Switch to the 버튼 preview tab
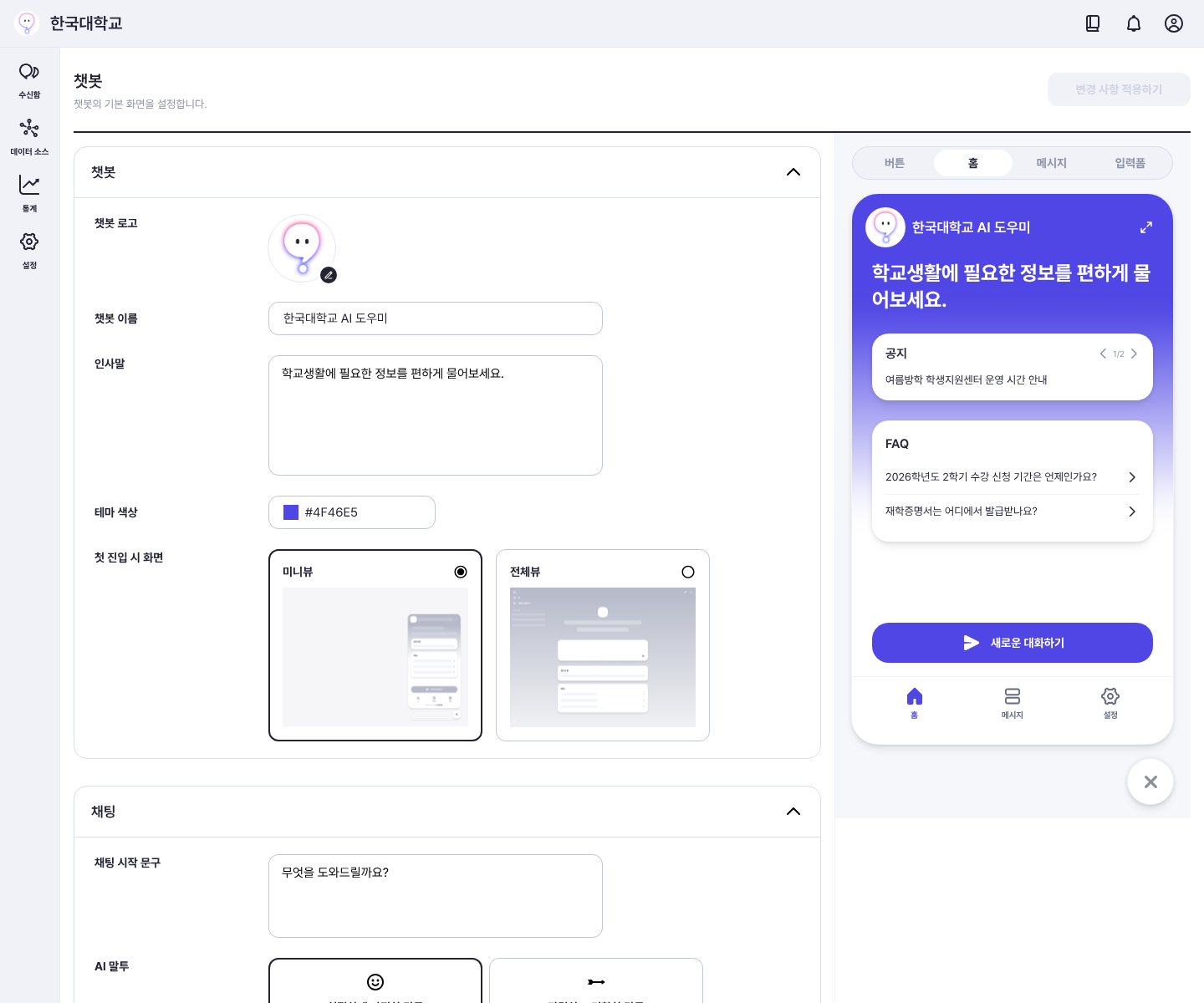This screenshot has height=1003, width=1204. pos(895,163)
